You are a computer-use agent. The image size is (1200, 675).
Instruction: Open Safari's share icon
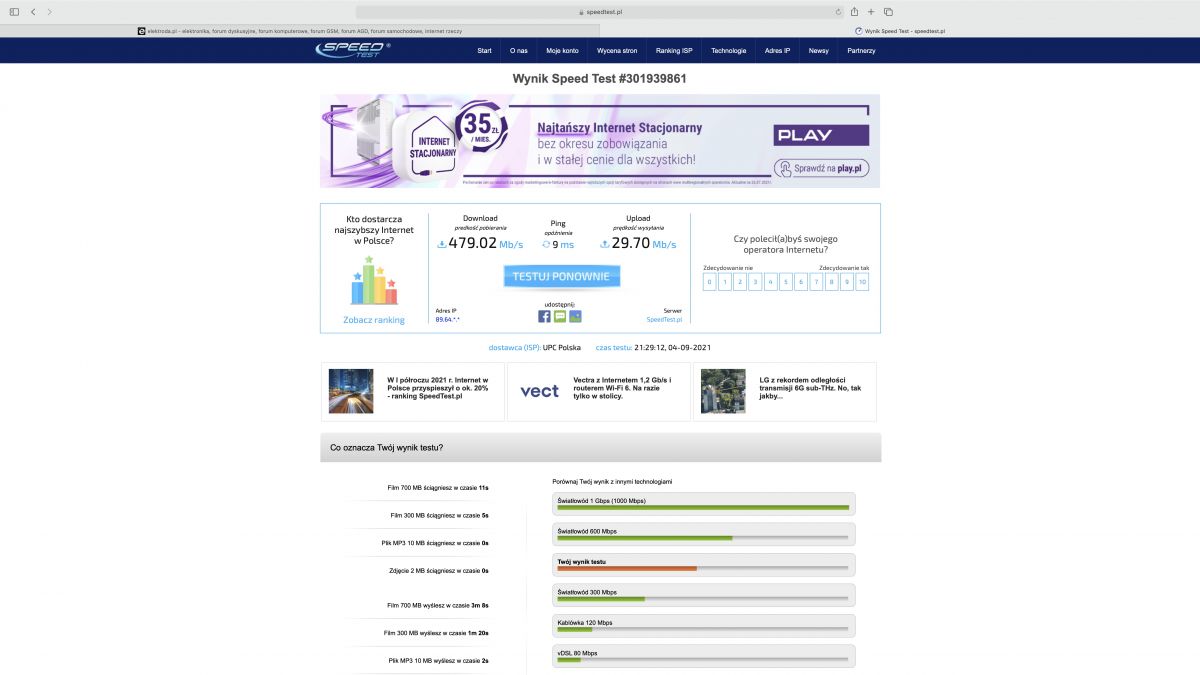(854, 12)
